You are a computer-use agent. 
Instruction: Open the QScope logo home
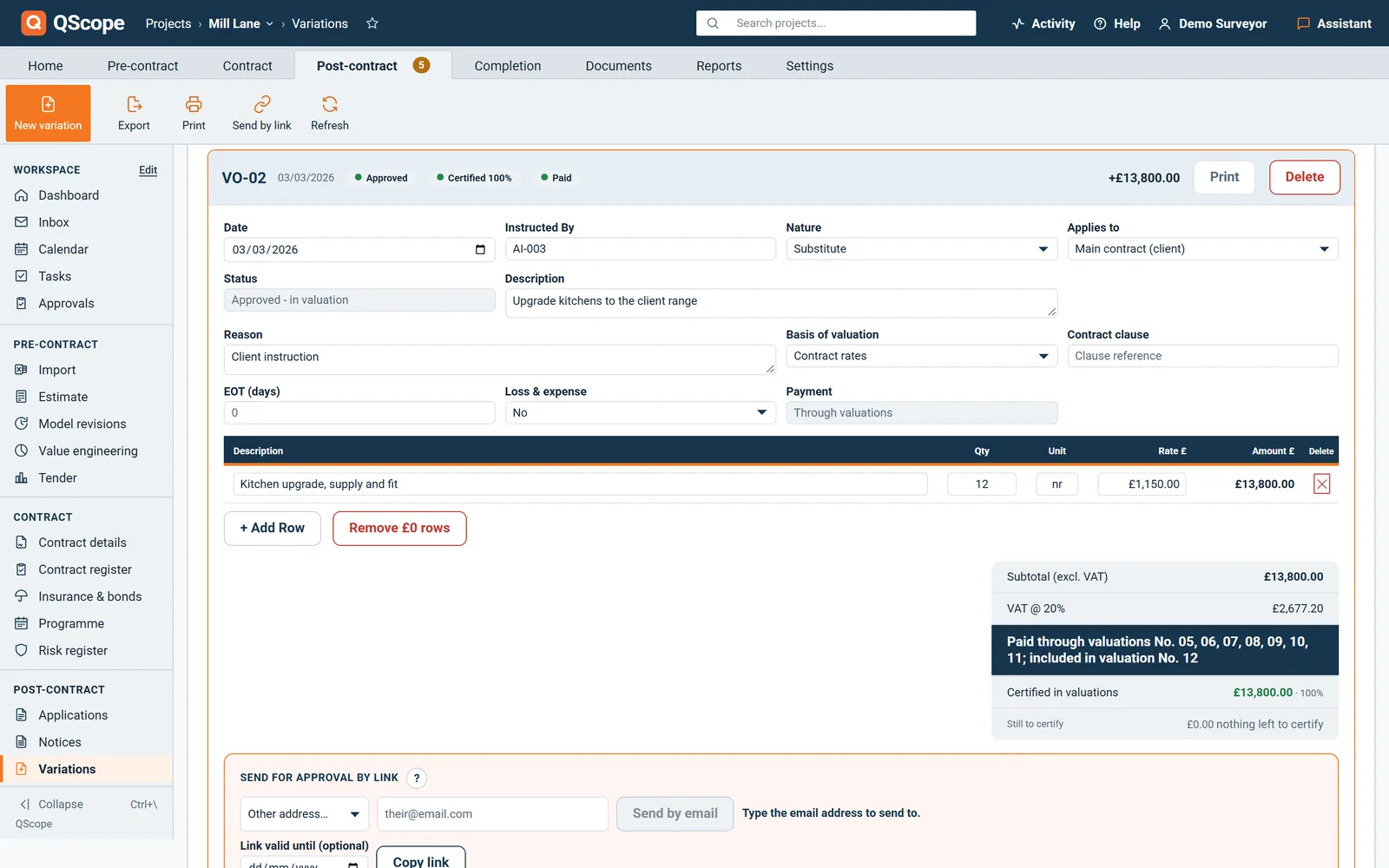tap(73, 23)
